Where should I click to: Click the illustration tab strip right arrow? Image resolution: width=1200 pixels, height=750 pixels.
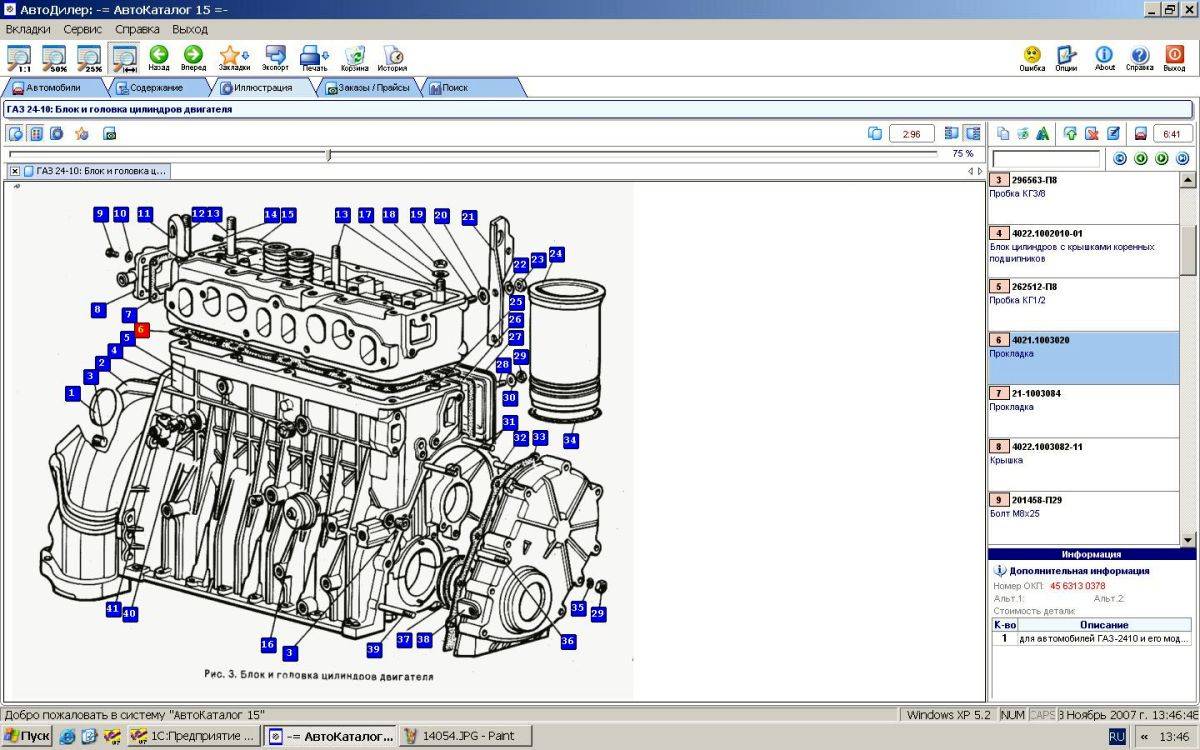coord(979,171)
